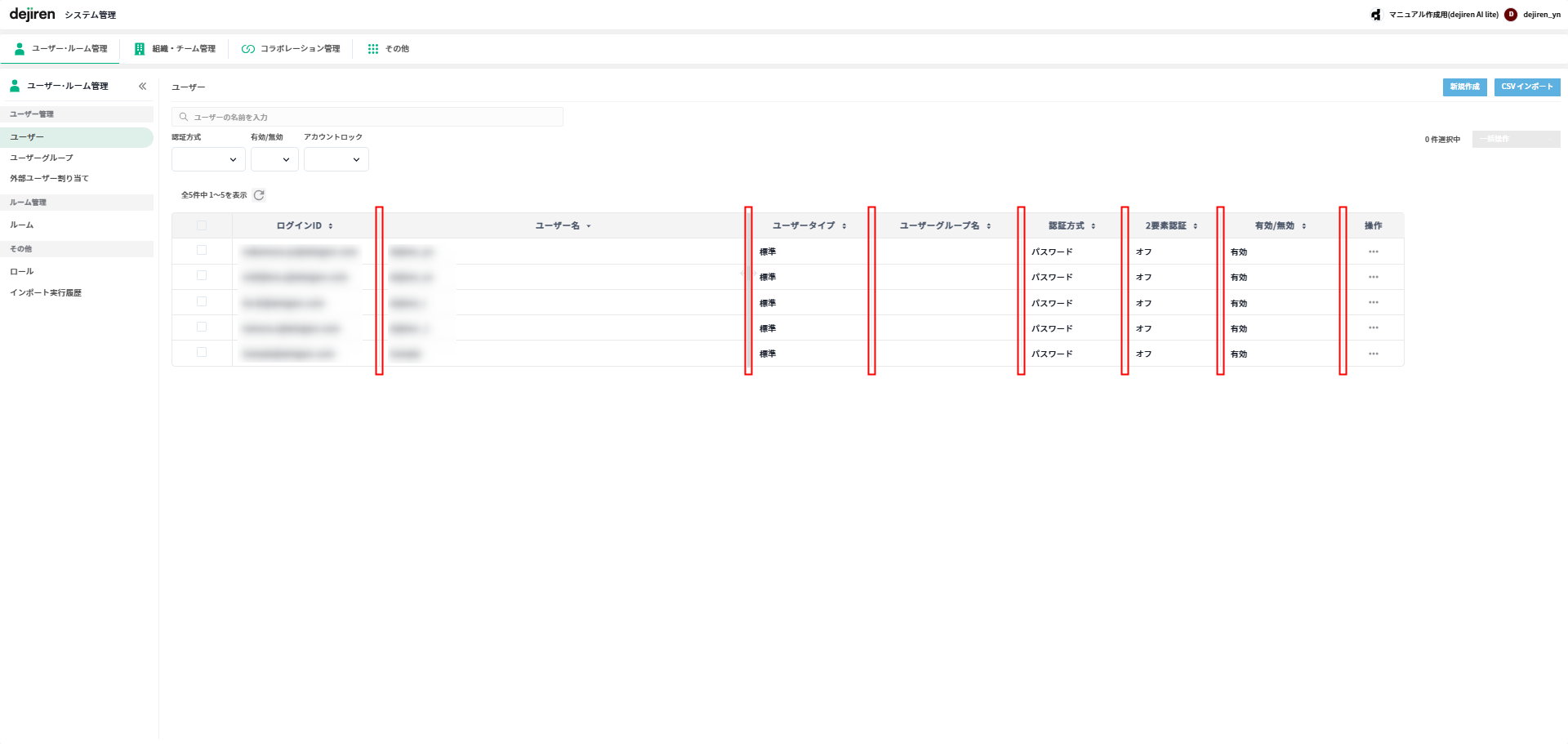Focus the user name search field
1568x744 pixels.
(x=367, y=118)
